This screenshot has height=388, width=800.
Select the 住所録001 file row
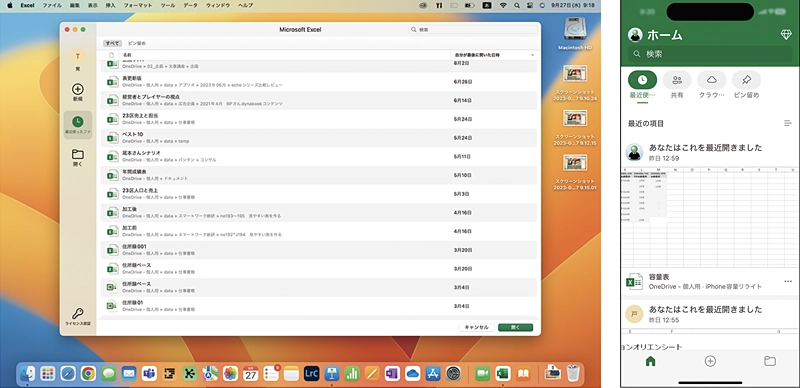tap(319, 250)
